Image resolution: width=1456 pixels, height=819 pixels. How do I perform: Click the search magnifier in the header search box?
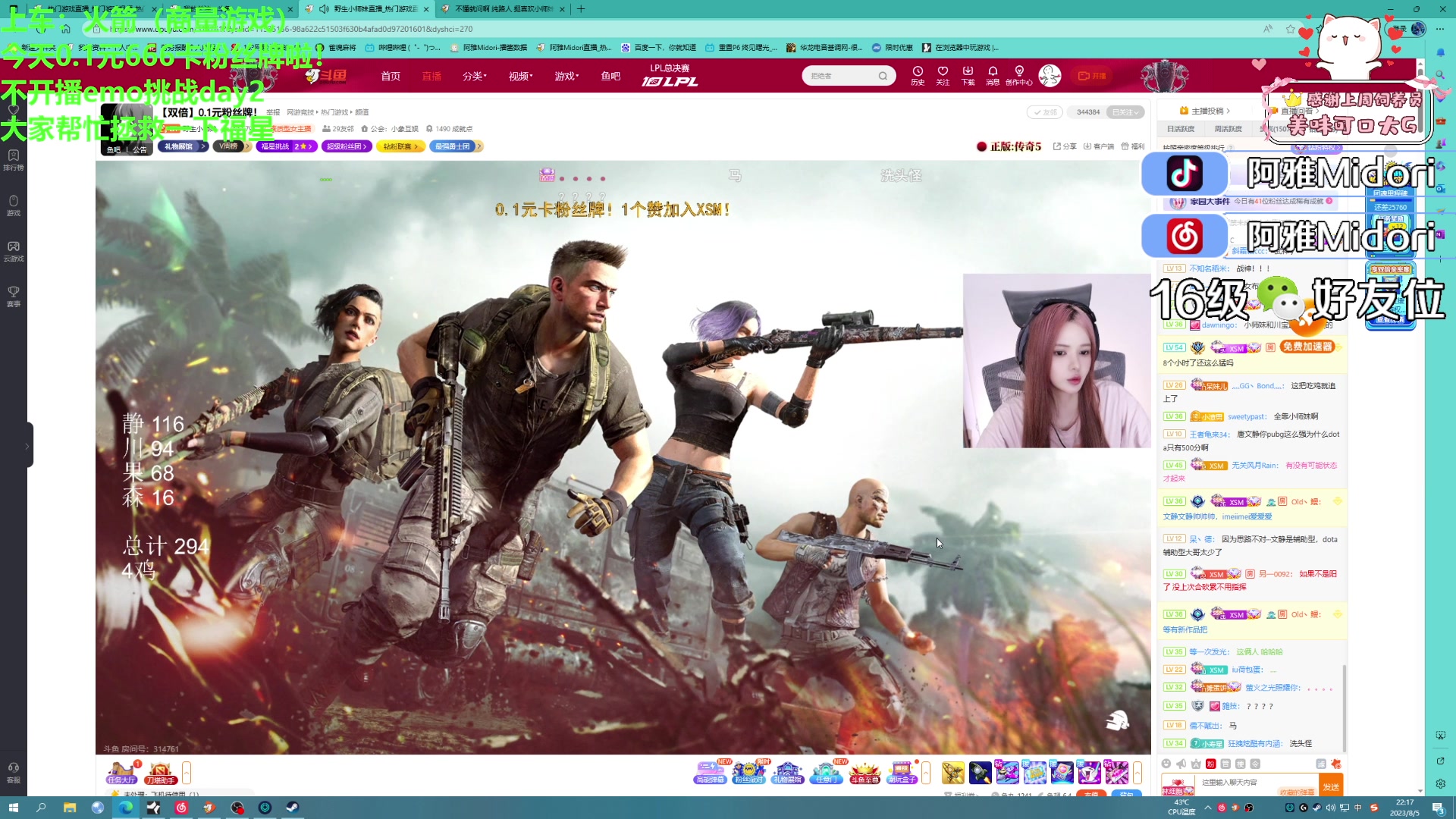(x=883, y=76)
